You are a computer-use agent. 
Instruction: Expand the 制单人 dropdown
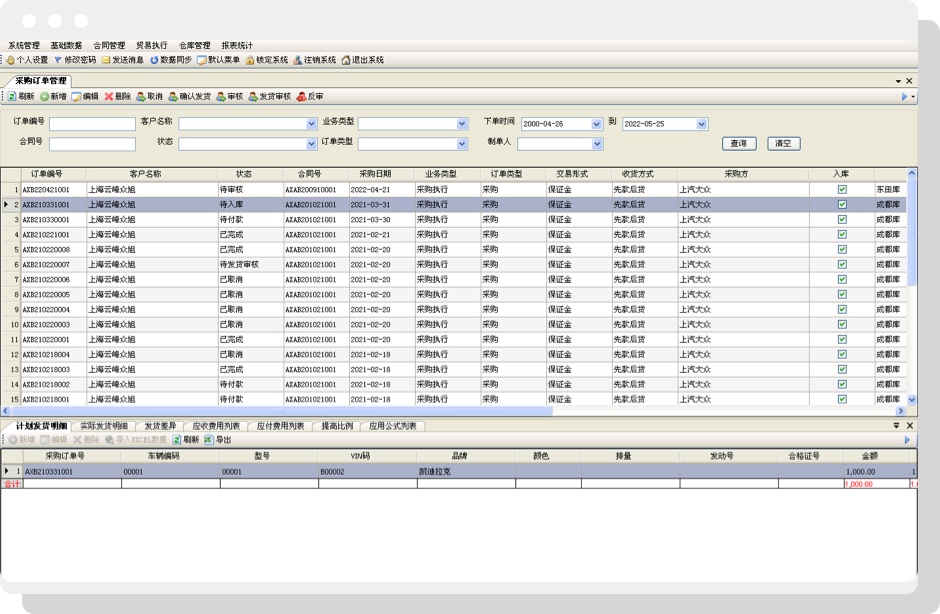tap(597, 144)
